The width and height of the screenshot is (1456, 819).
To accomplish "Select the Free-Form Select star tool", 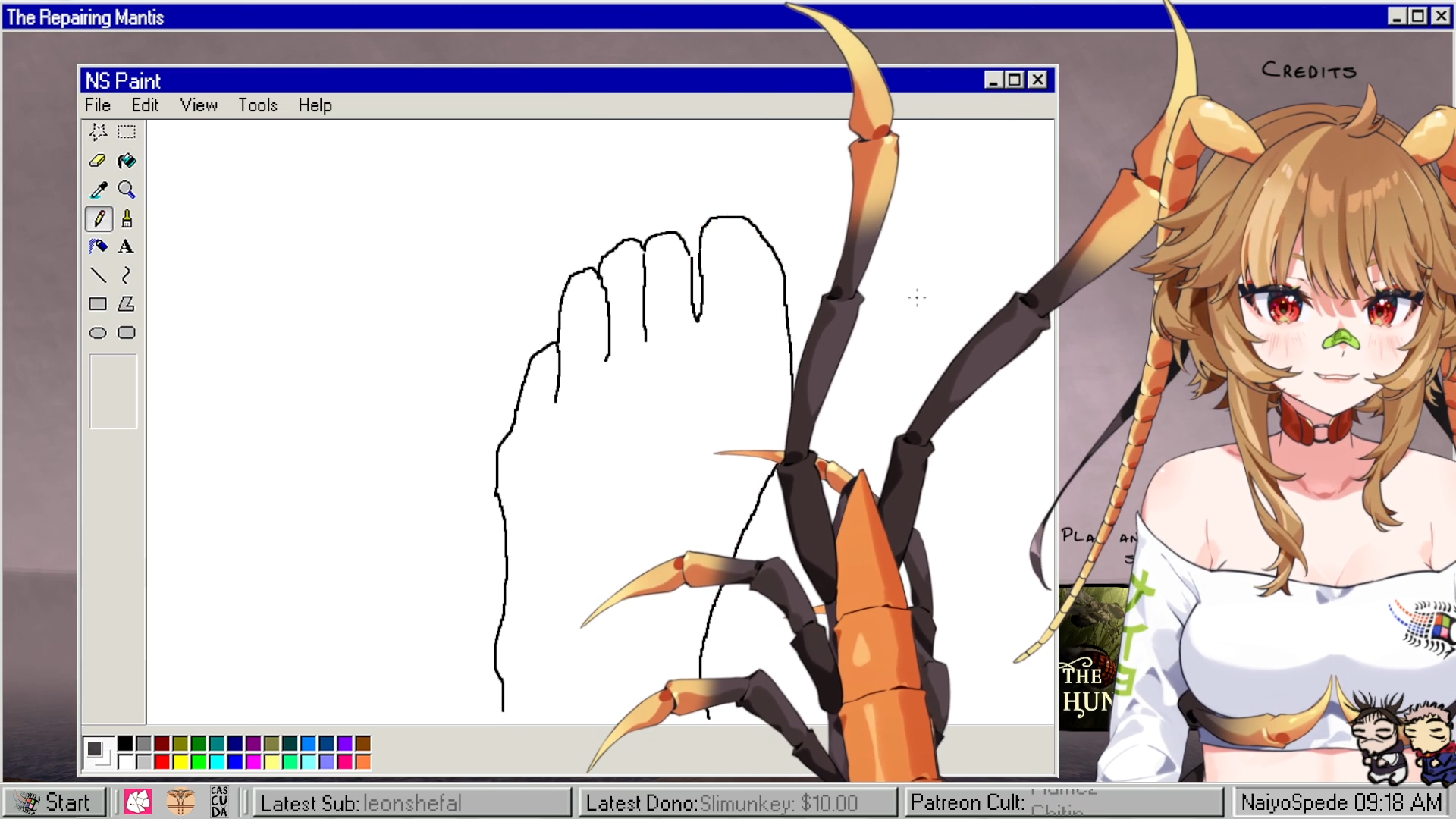I will point(98,132).
